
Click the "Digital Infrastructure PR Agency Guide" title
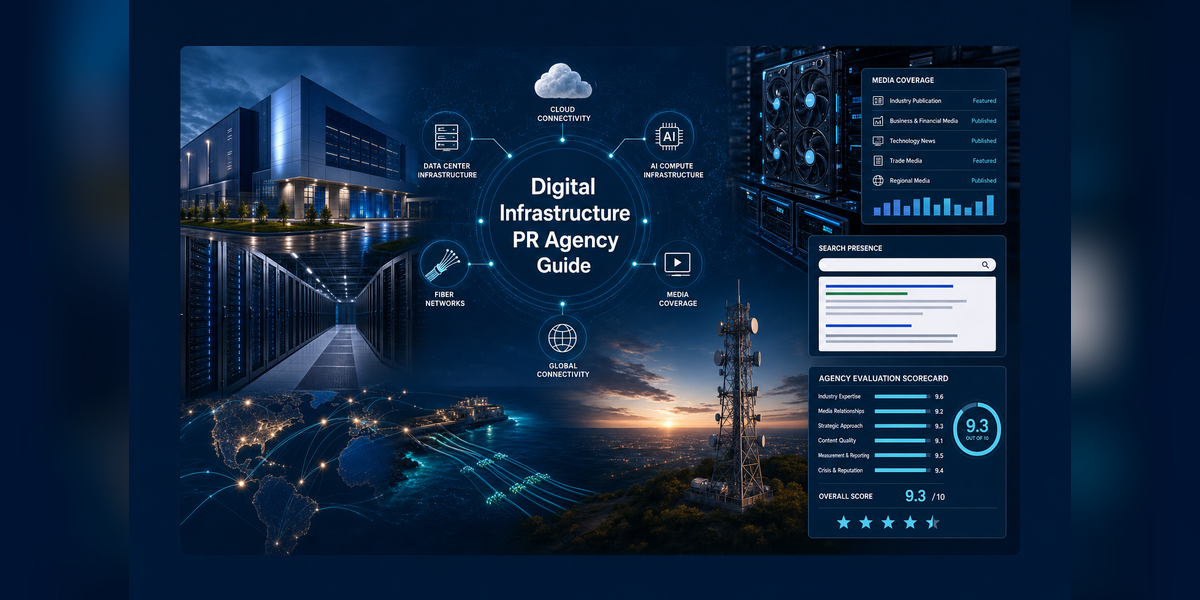tap(565, 226)
